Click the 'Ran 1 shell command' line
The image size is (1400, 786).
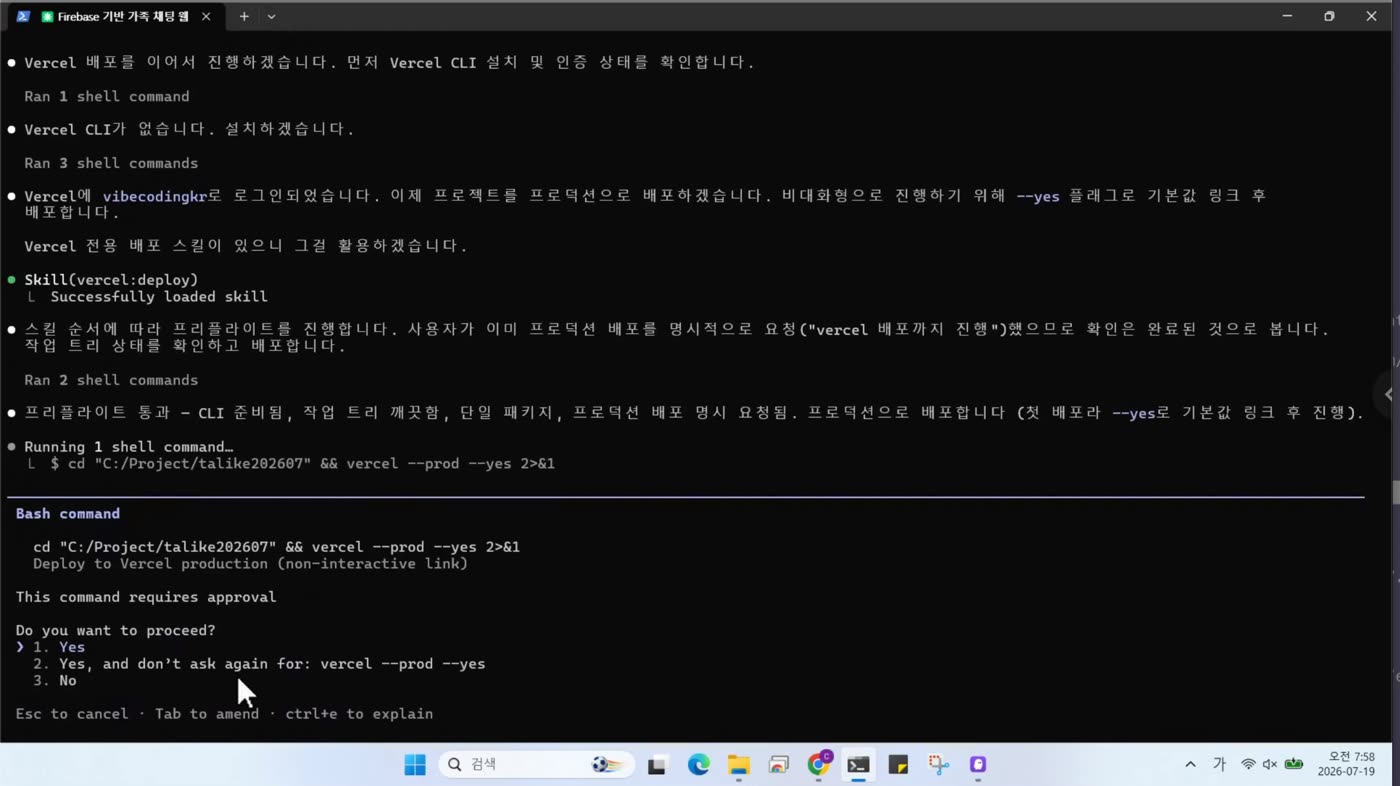coord(107,97)
